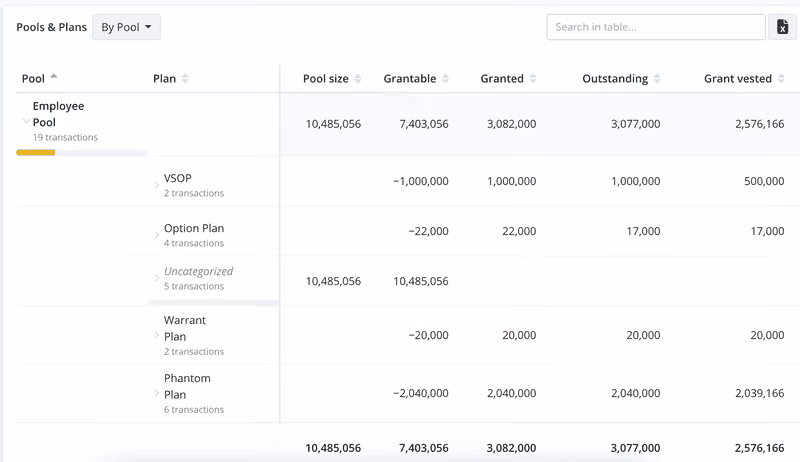The width and height of the screenshot is (800, 462).
Task: Export table using the Excel icon
Action: pos(782,27)
